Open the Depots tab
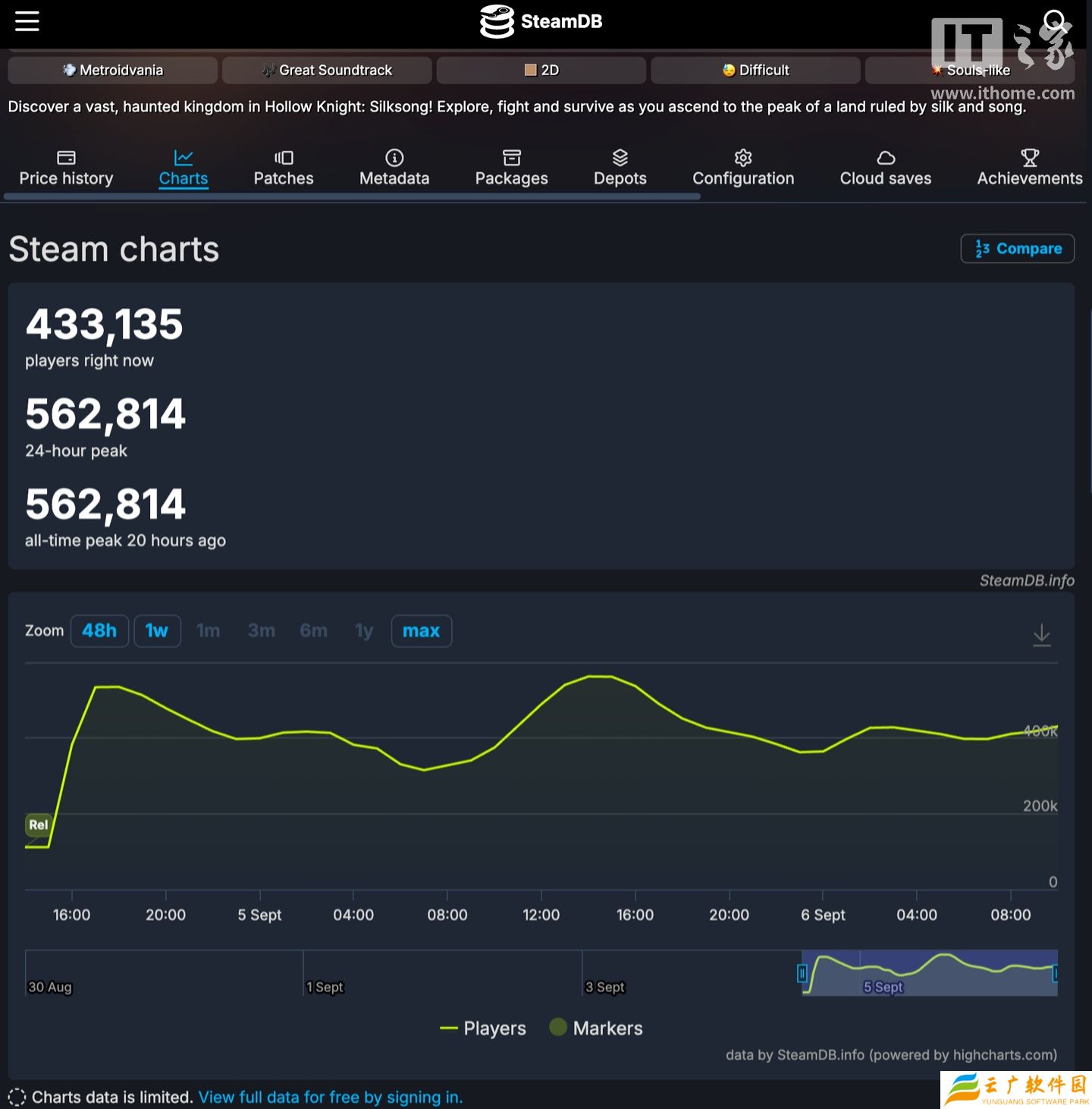1092x1109 pixels. (x=620, y=168)
